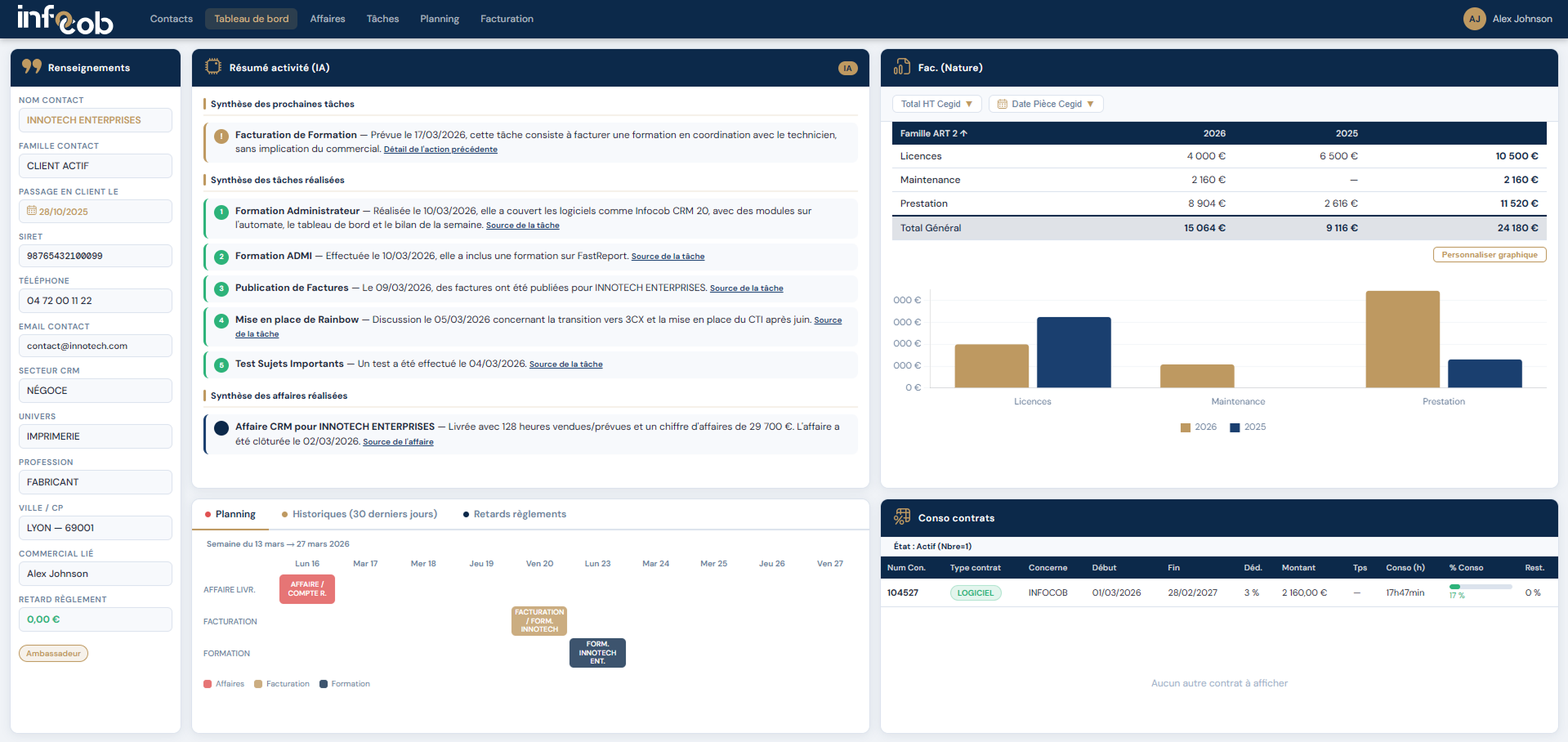The width and height of the screenshot is (1568, 742).
Task: Click the FACTURATION / FORM. INNOTECH planning event
Action: 539,621
